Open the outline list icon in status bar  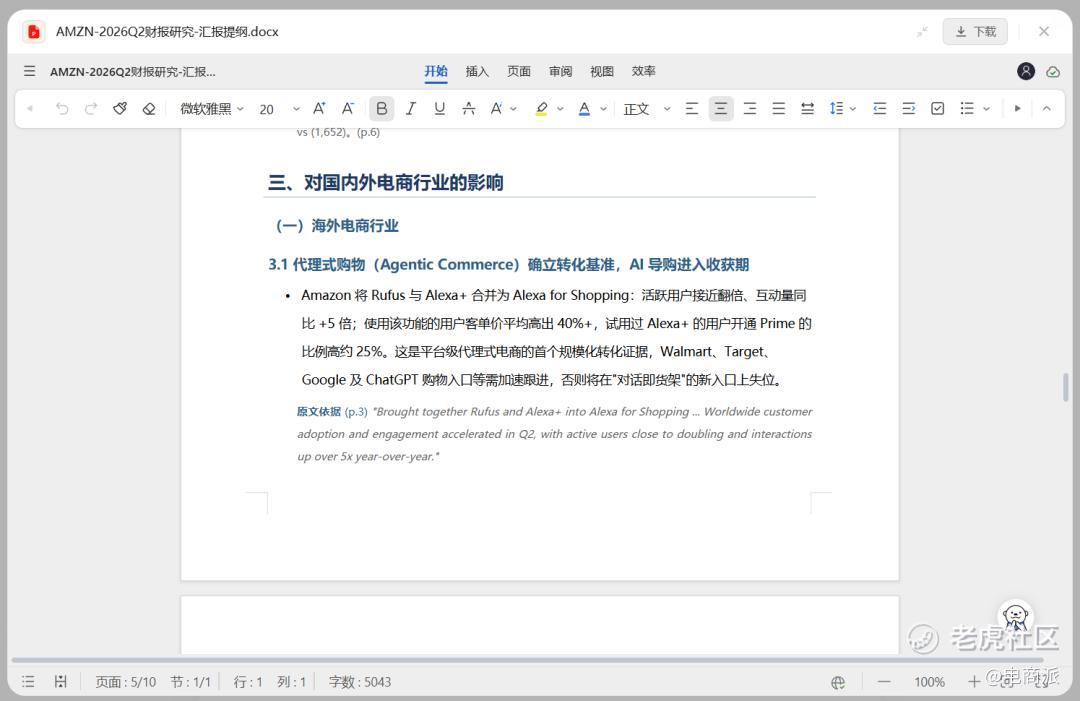tap(28, 682)
